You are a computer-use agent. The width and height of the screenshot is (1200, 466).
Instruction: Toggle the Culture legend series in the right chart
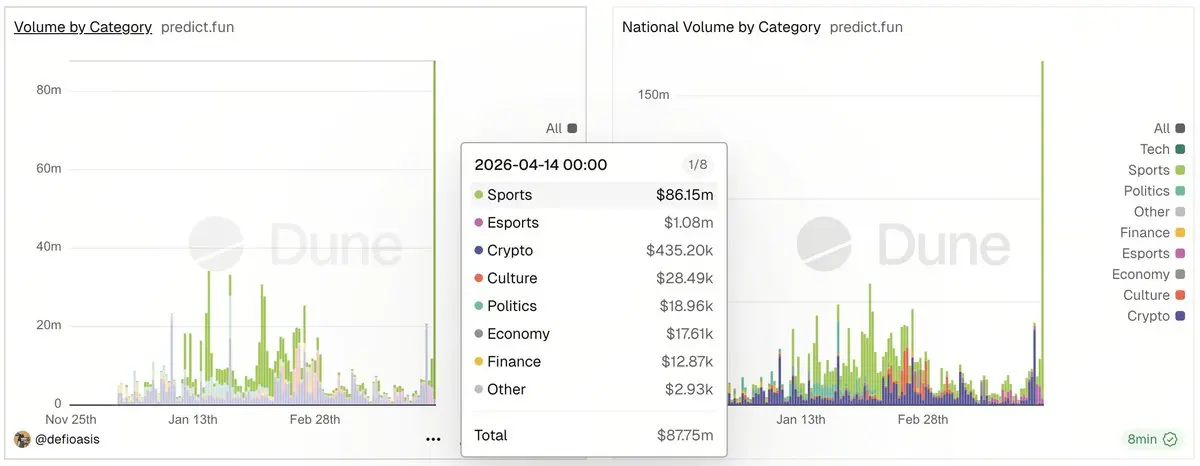coord(1154,295)
